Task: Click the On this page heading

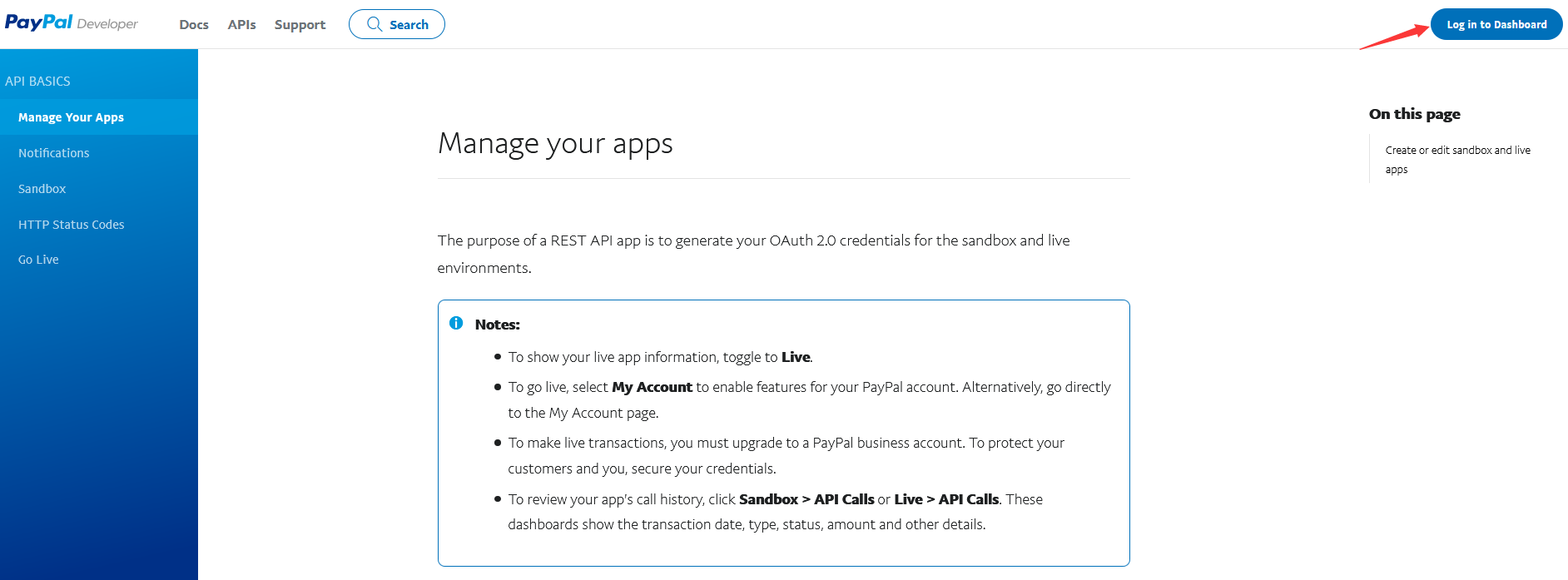Action: pyautogui.click(x=1414, y=114)
